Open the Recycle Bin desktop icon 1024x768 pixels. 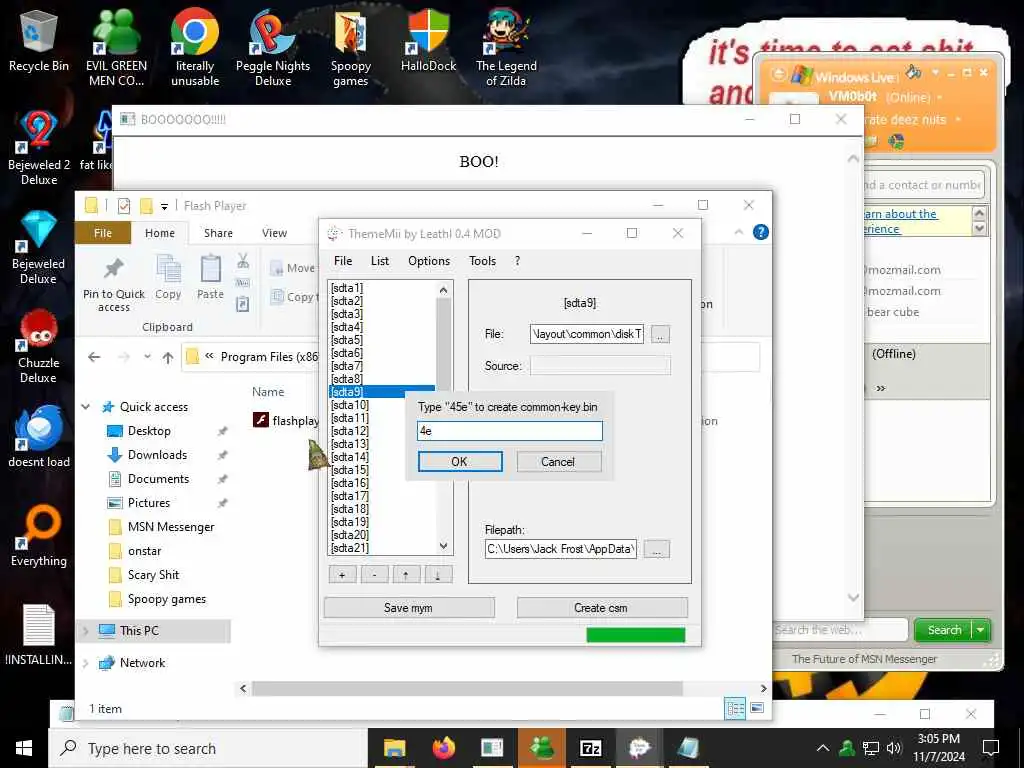click(x=39, y=42)
